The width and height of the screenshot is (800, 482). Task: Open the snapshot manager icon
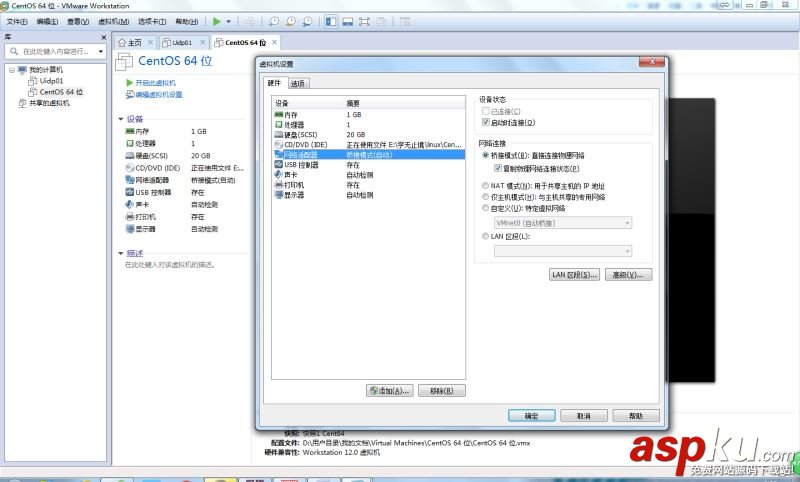tap(307, 21)
